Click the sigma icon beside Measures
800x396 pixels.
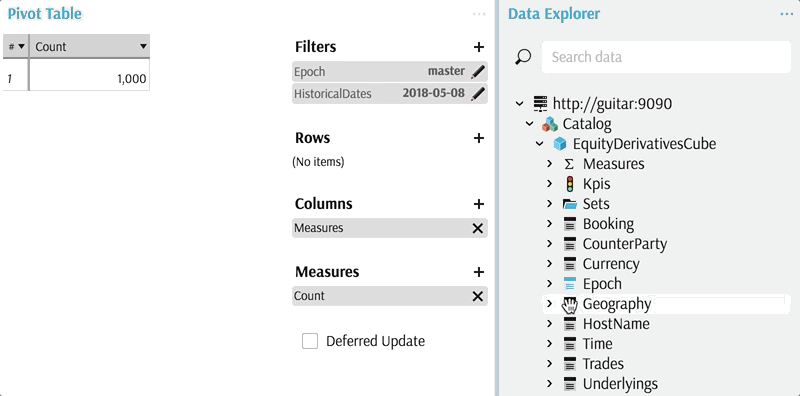pyautogui.click(x=569, y=164)
